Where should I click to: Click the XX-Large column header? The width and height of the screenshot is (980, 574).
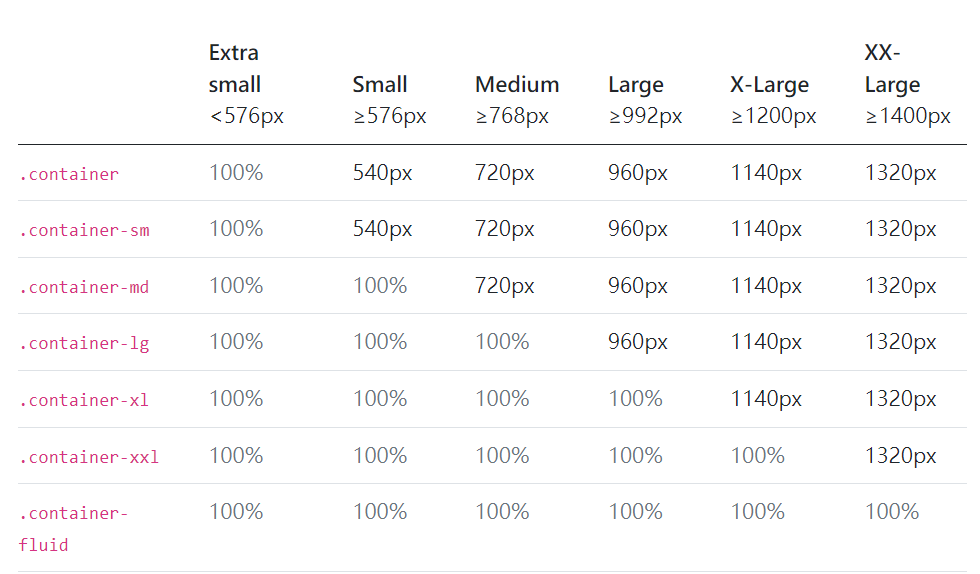point(892,68)
